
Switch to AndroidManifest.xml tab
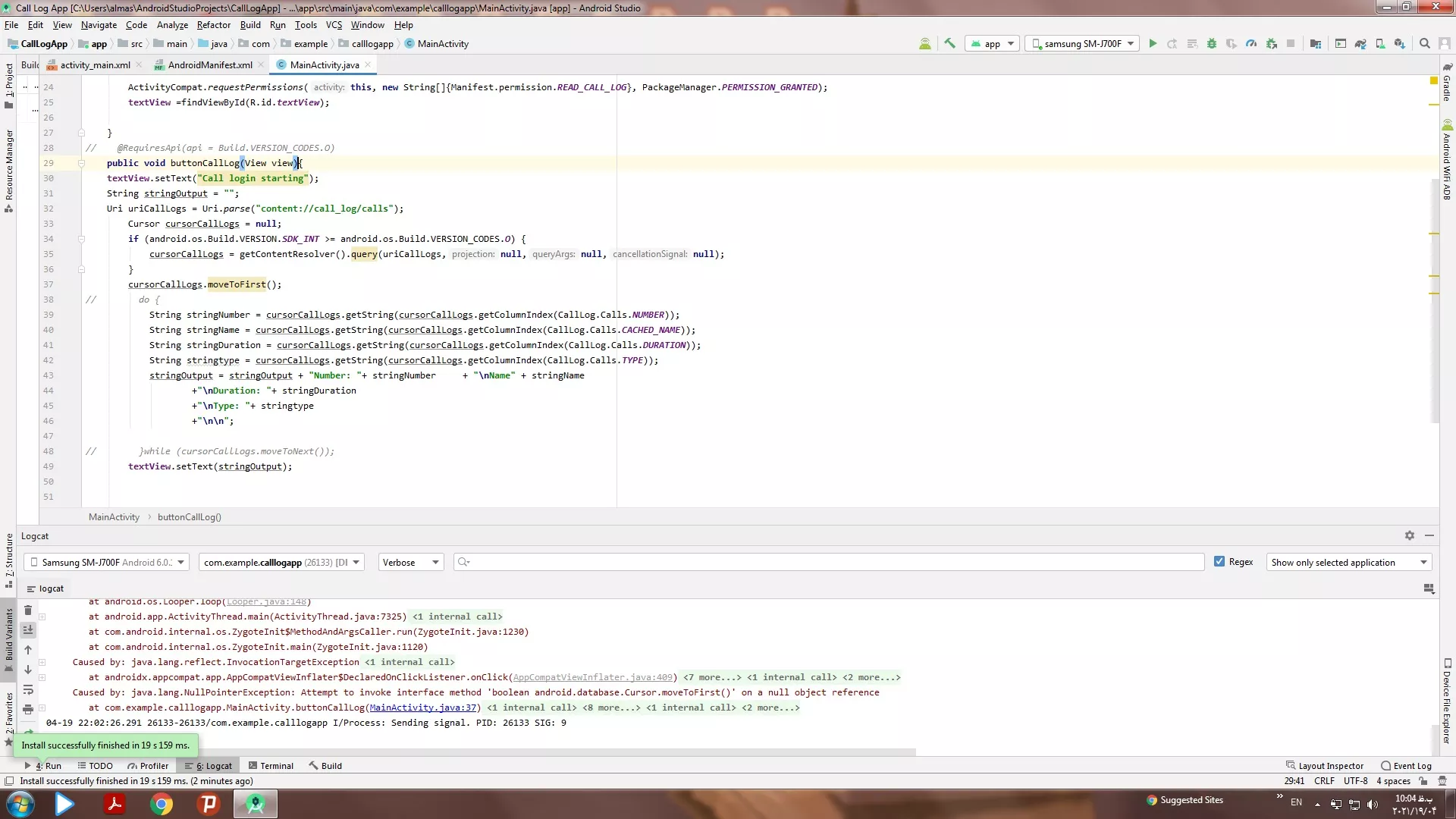click(210, 65)
